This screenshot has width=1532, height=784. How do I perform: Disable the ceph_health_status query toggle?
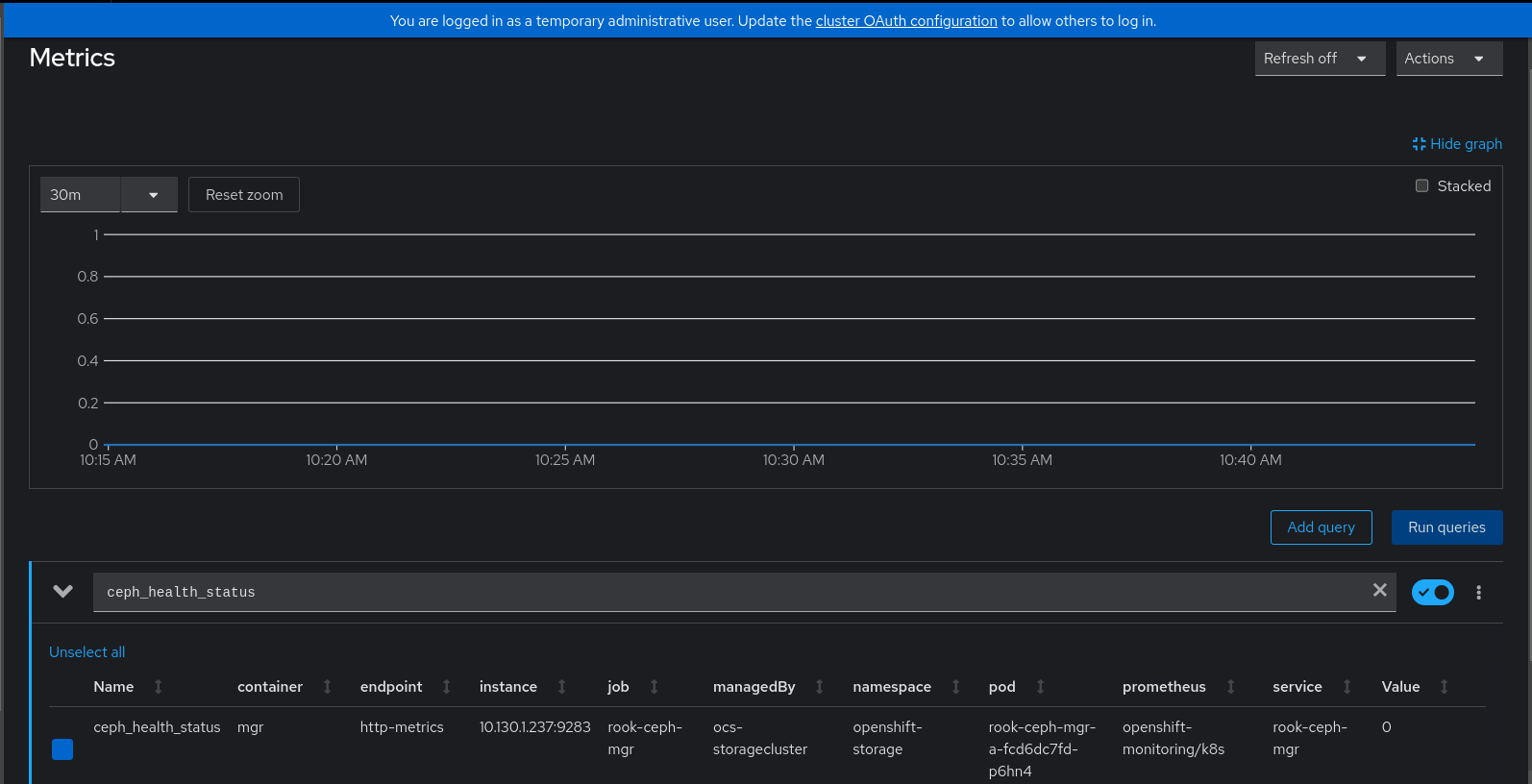tap(1432, 593)
